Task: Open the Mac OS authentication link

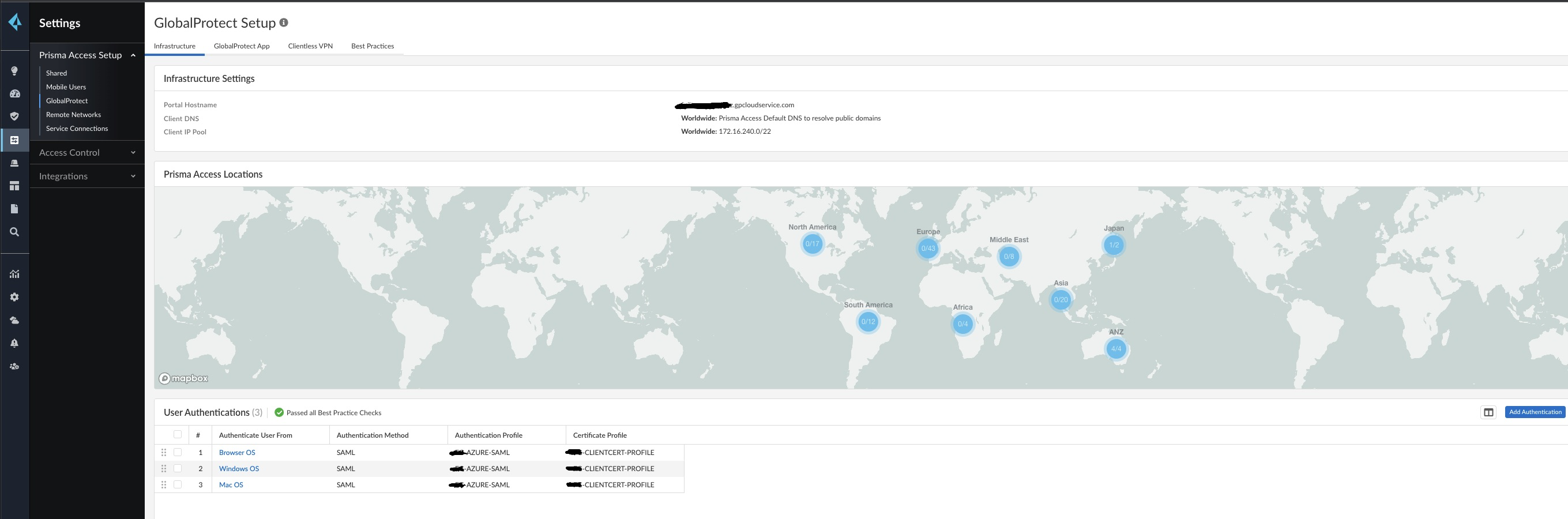Action: tap(231, 484)
